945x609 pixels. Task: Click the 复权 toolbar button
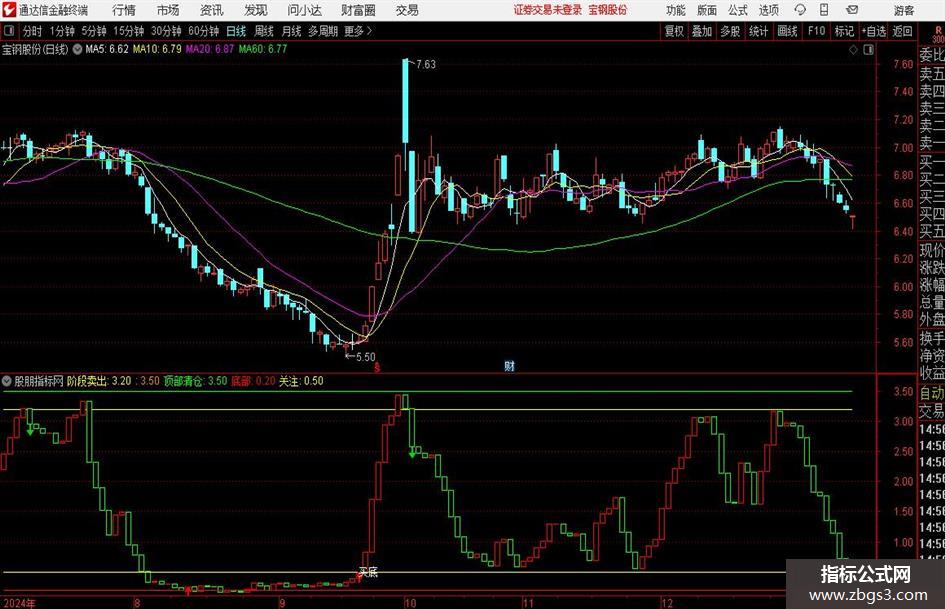[x=674, y=31]
